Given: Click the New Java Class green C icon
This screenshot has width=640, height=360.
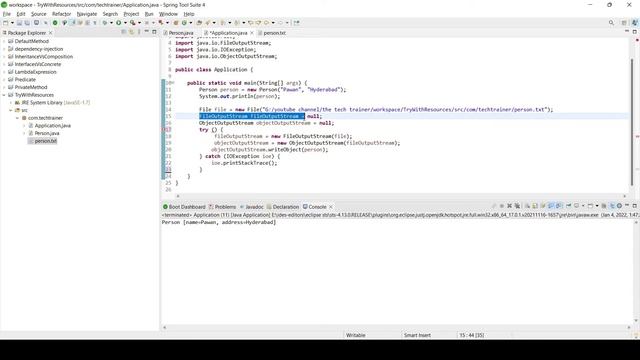Looking at the screenshot, I should click(184, 23).
